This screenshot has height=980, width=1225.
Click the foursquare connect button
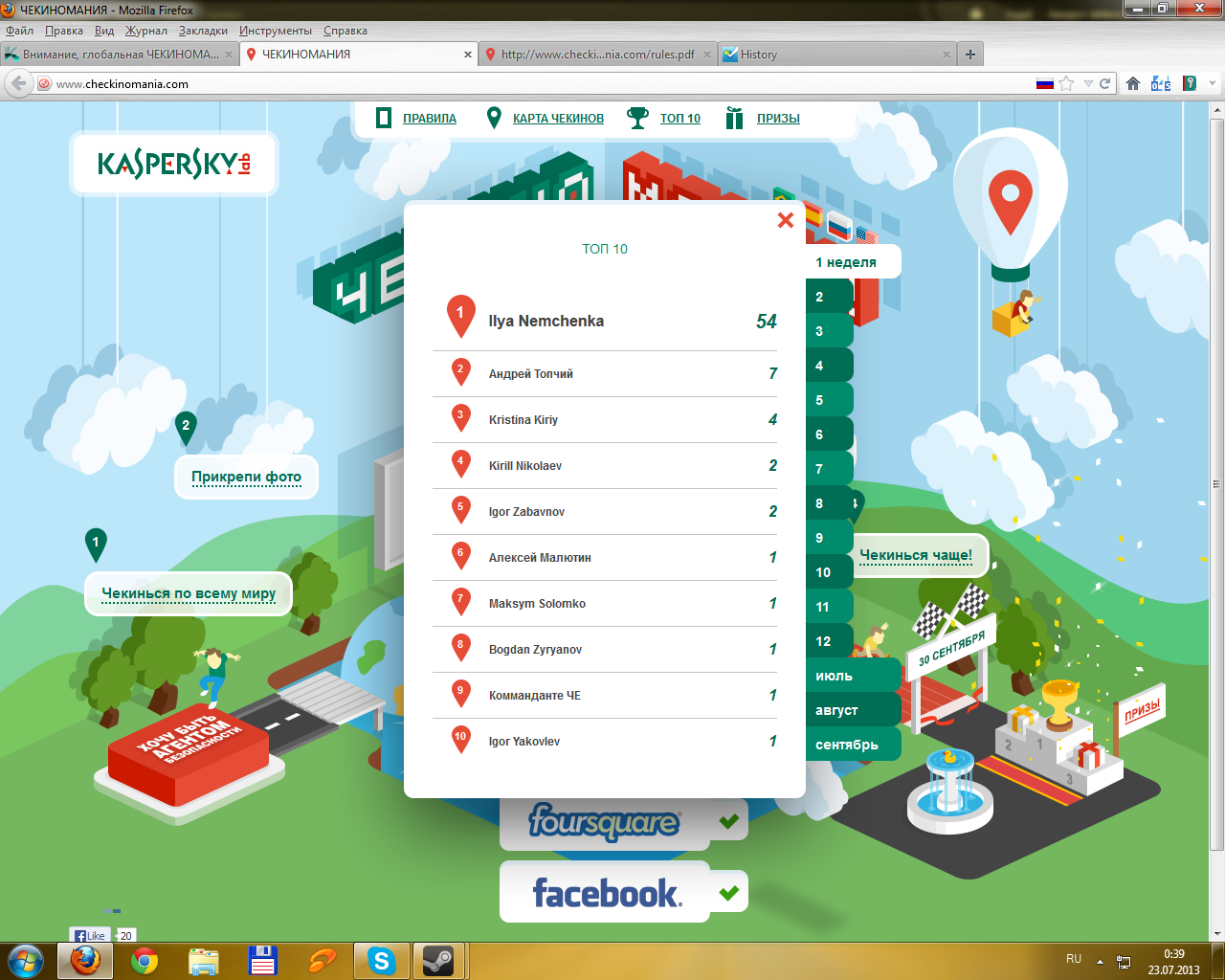click(x=605, y=822)
